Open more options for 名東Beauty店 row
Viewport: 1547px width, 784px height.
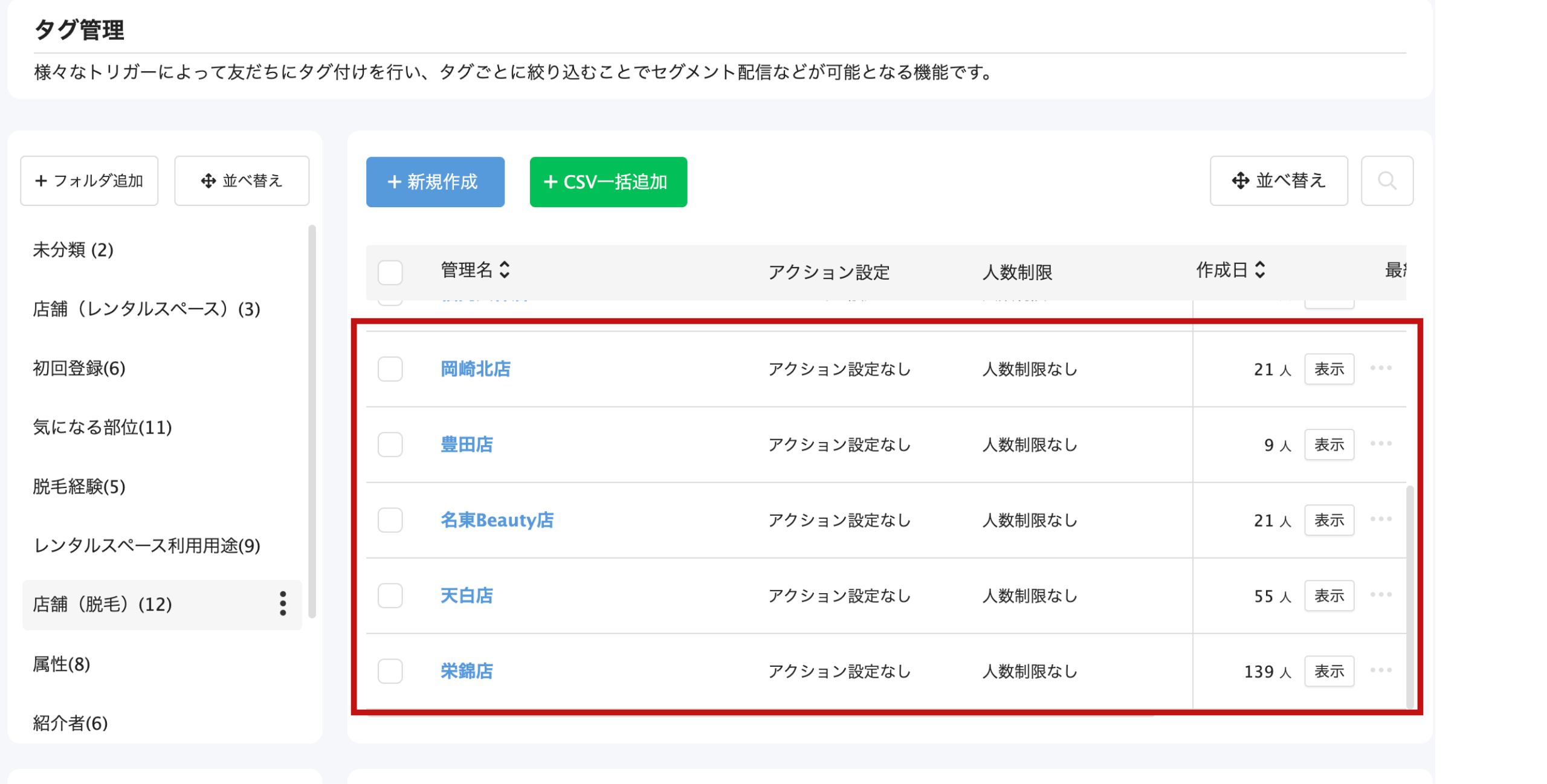[1380, 519]
